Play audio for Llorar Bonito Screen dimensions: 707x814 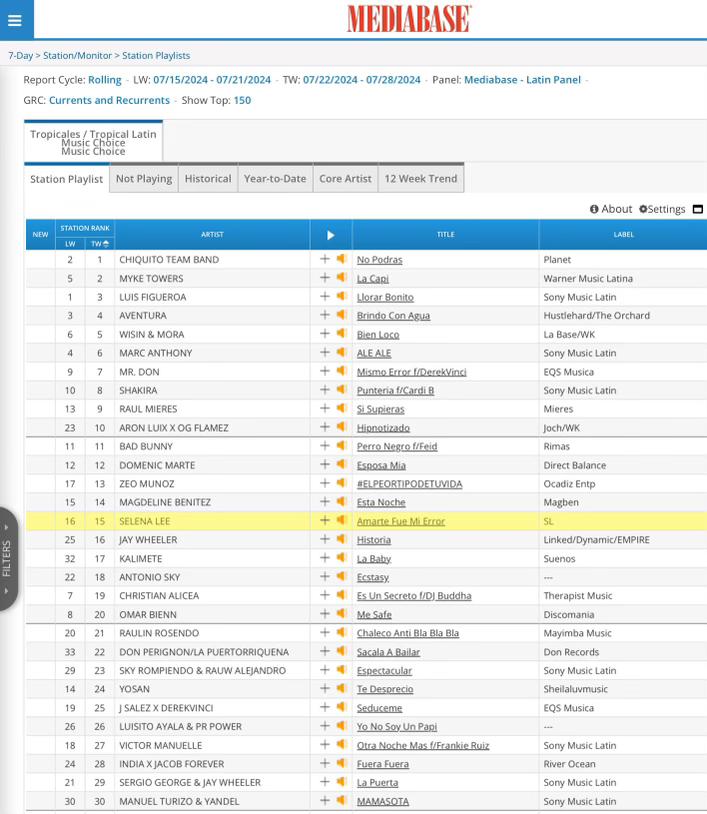click(x=341, y=296)
